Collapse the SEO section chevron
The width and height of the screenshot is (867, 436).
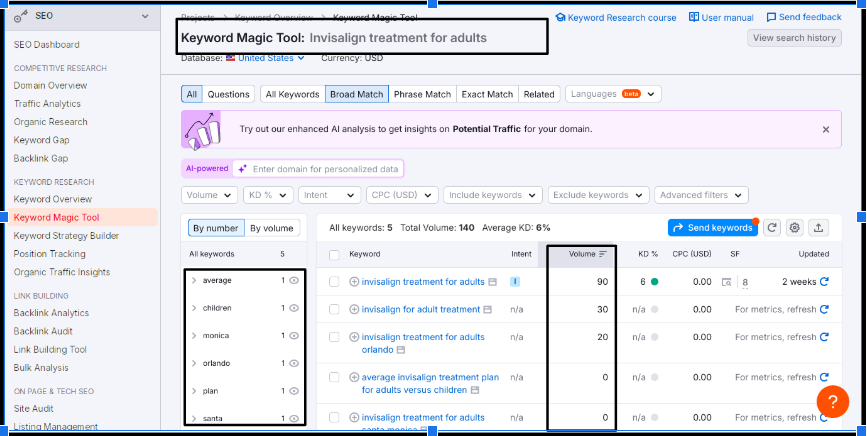coord(145,16)
